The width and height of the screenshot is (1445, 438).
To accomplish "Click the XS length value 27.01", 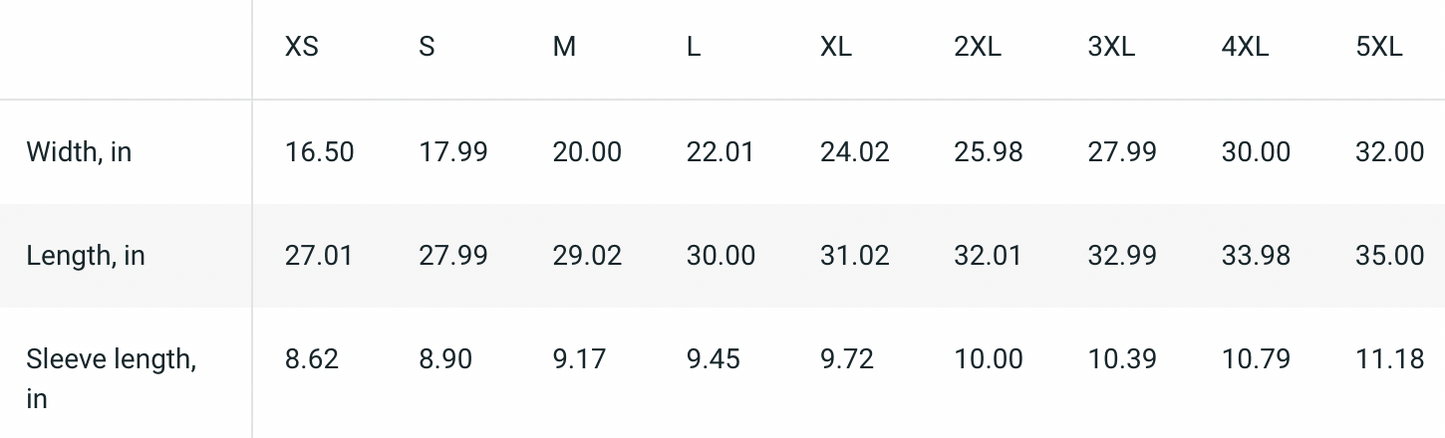I will coord(319,255).
